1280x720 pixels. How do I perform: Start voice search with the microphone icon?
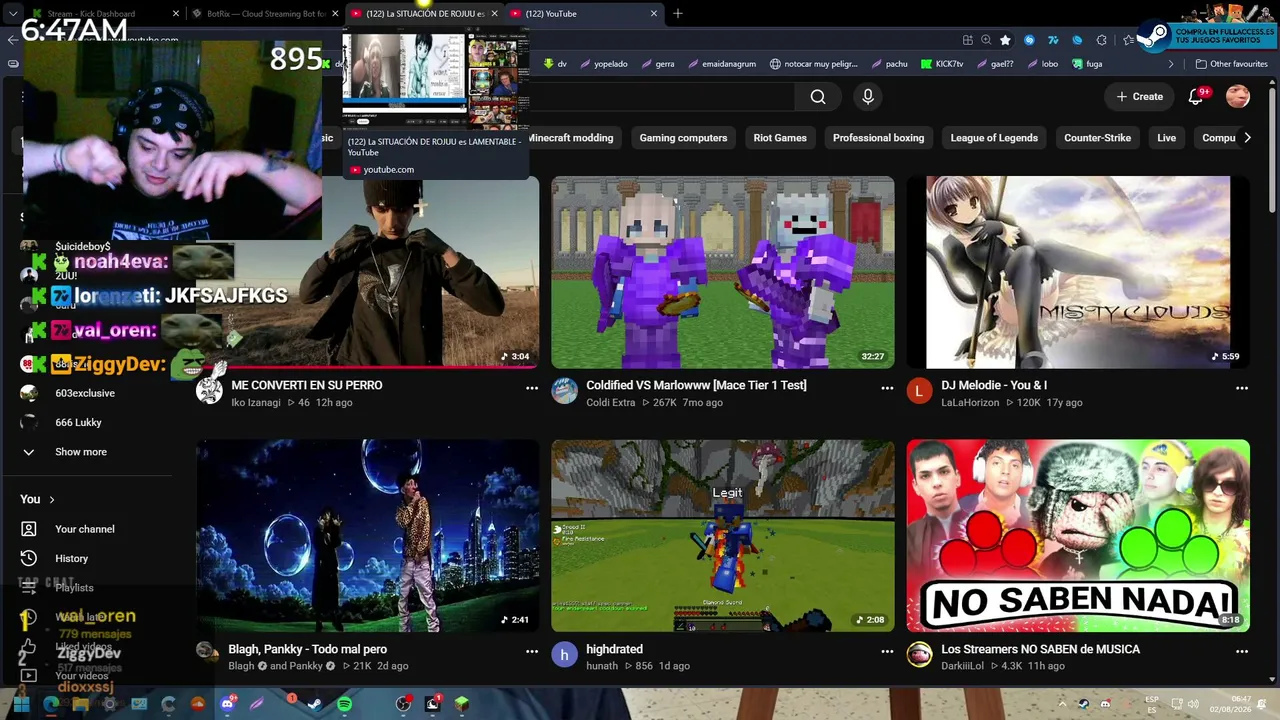click(868, 97)
